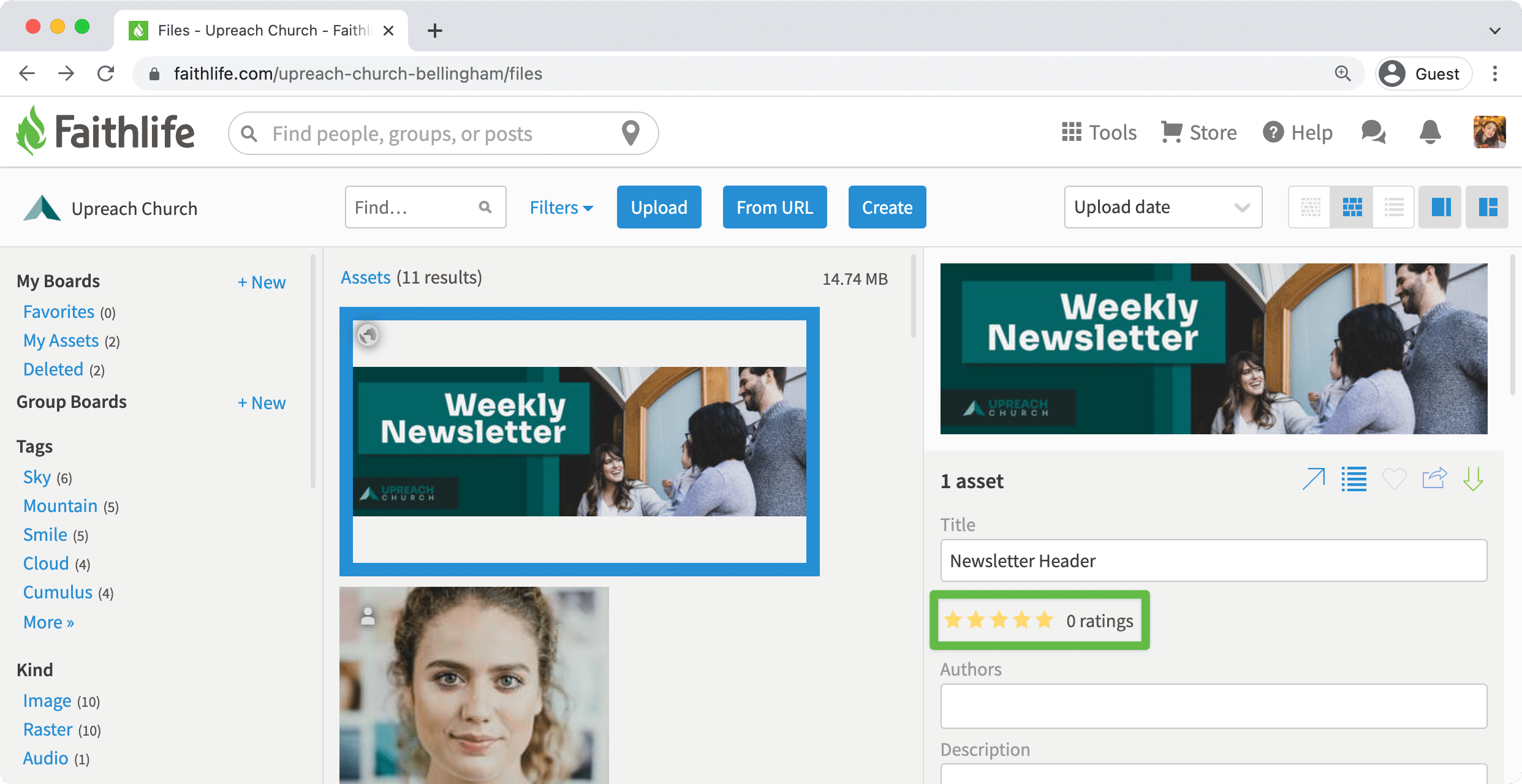Open the Guest profile button
Image resolution: width=1522 pixels, height=784 pixels.
(x=1424, y=73)
